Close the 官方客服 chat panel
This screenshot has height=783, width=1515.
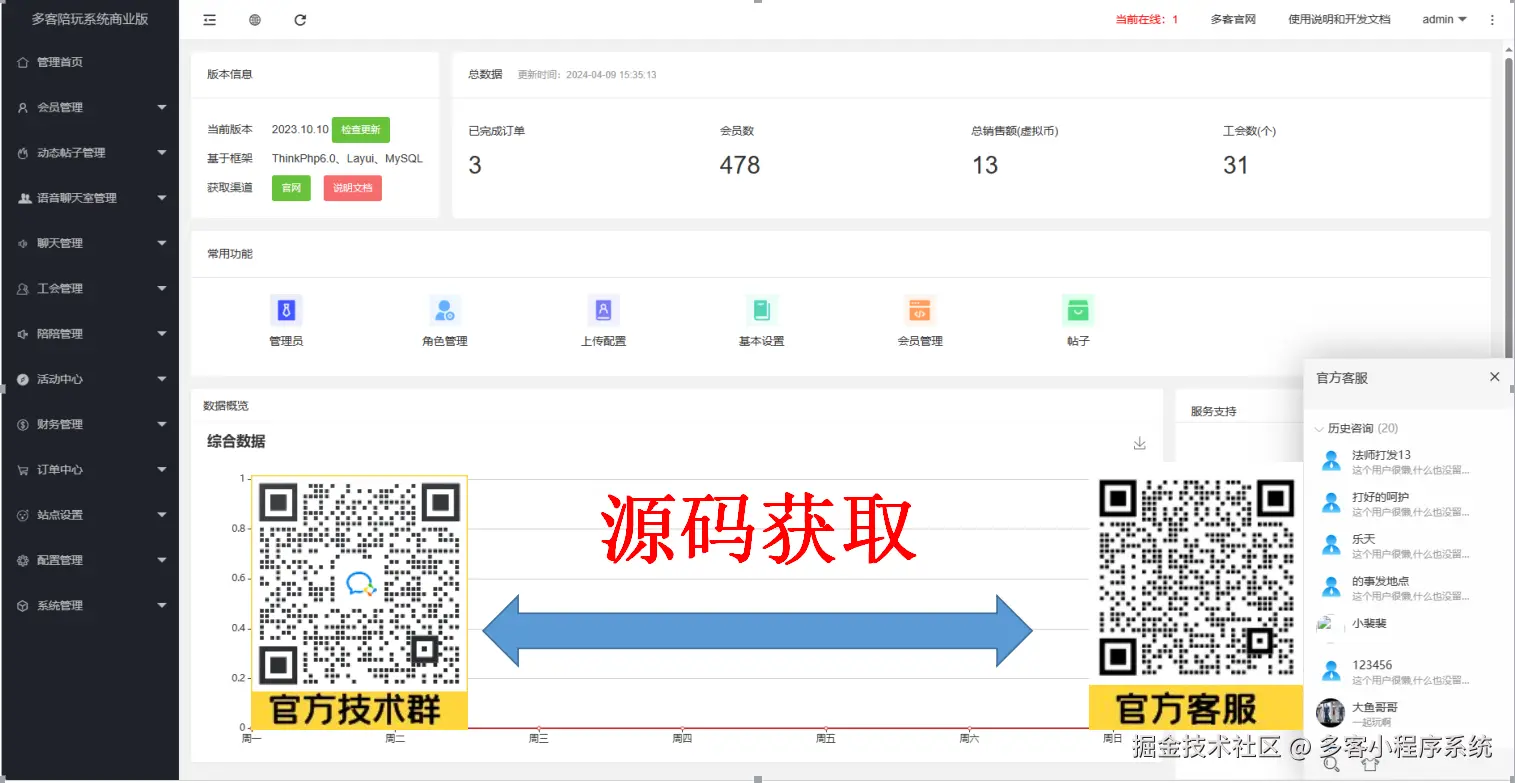pyautogui.click(x=1494, y=377)
